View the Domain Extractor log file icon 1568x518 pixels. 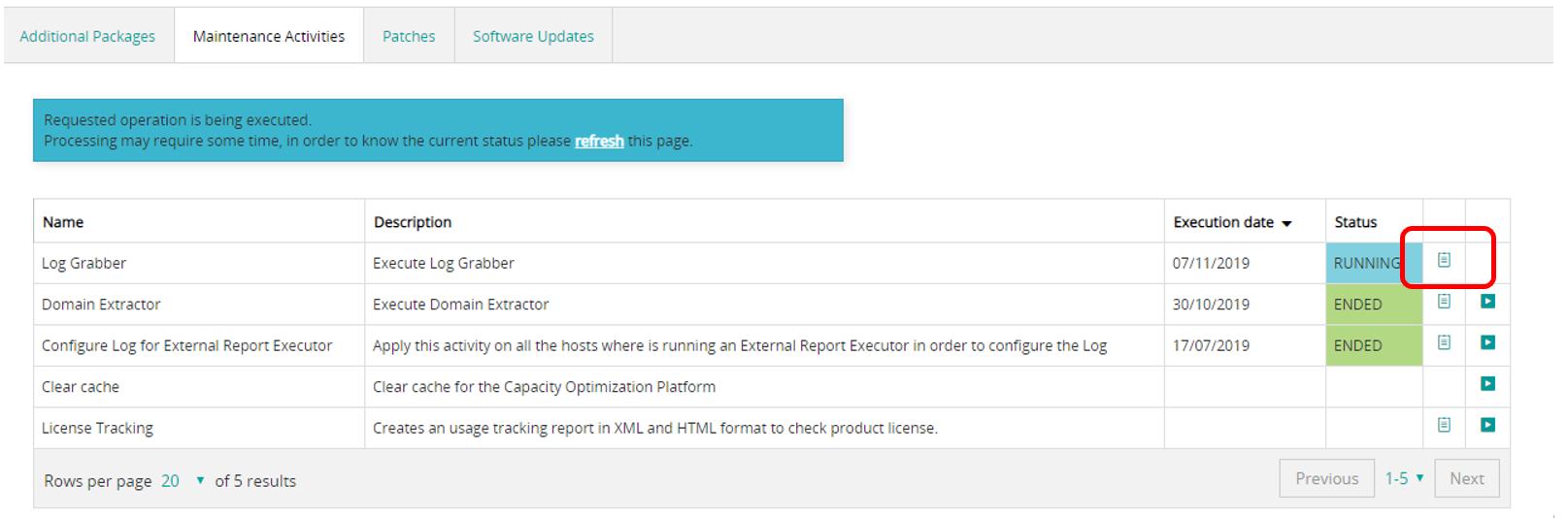pos(1444,302)
